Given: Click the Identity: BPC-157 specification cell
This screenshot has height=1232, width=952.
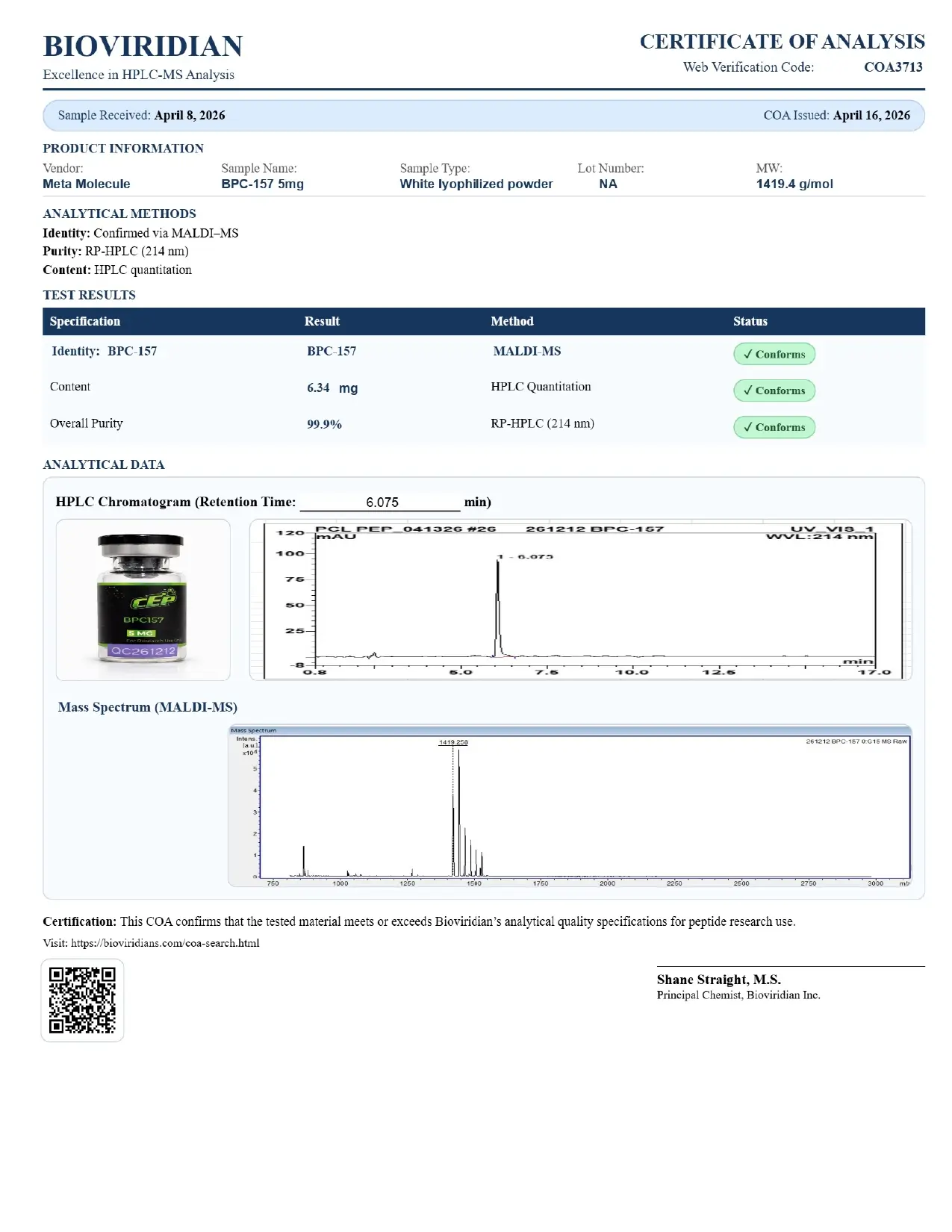Looking at the screenshot, I should 105,351.
